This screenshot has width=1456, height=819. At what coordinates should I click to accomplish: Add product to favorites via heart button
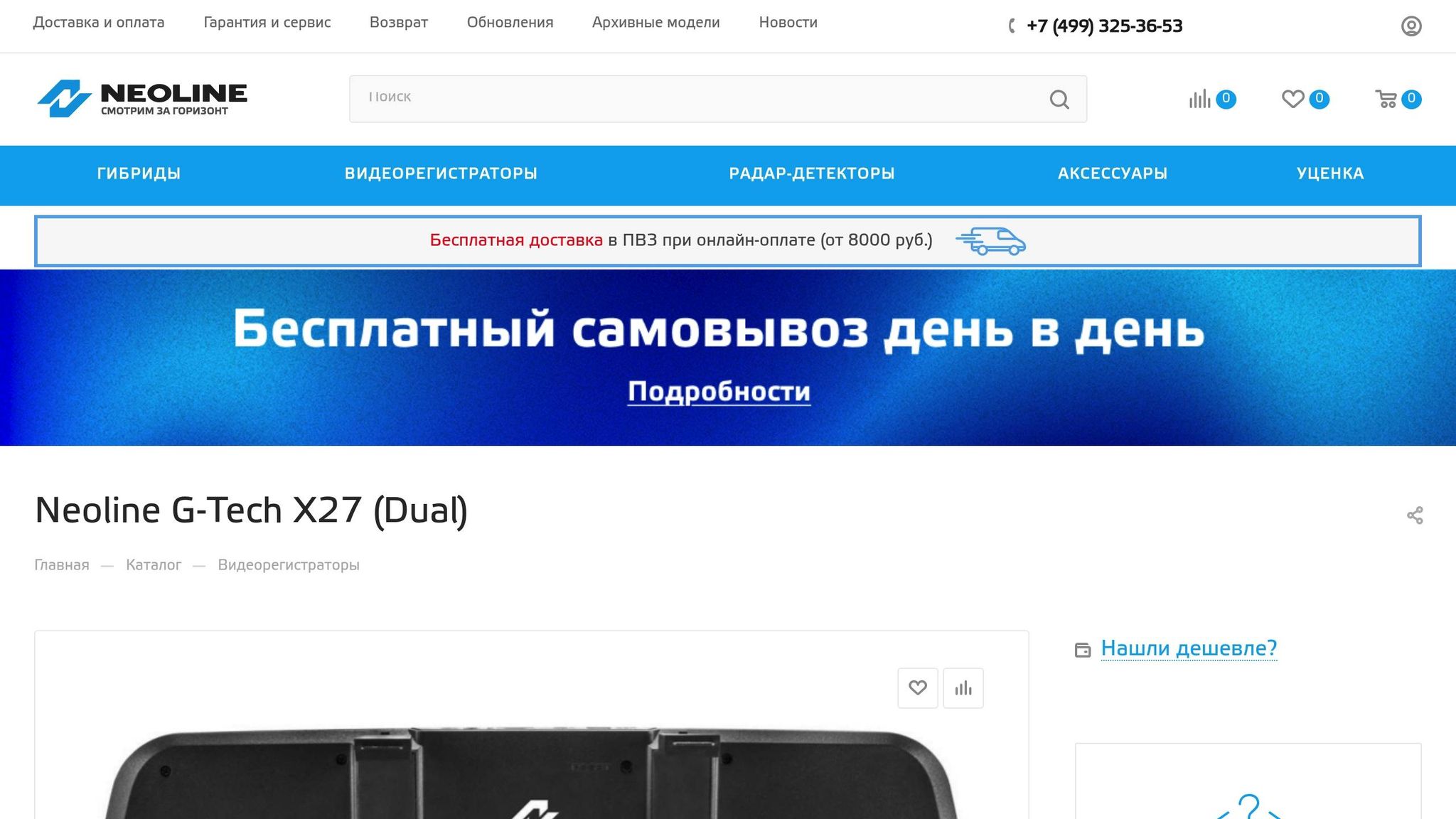coord(917,687)
